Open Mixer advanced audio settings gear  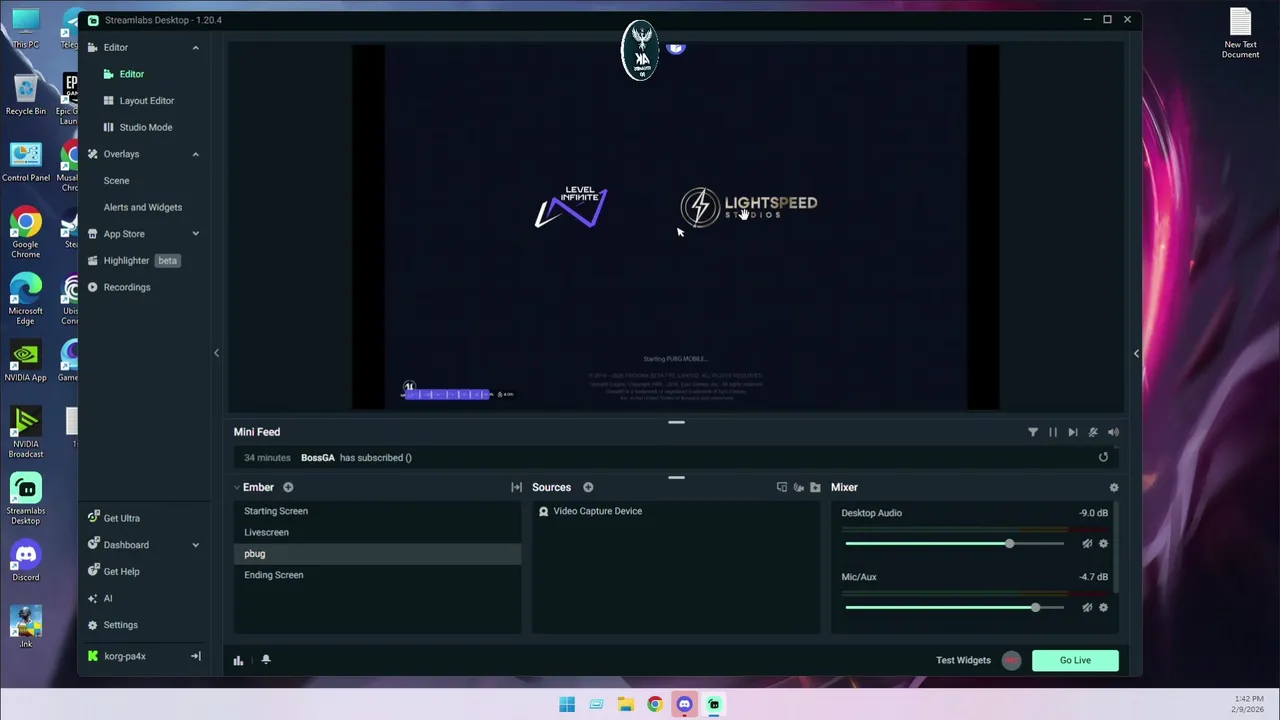pyautogui.click(x=1114, y=487)
